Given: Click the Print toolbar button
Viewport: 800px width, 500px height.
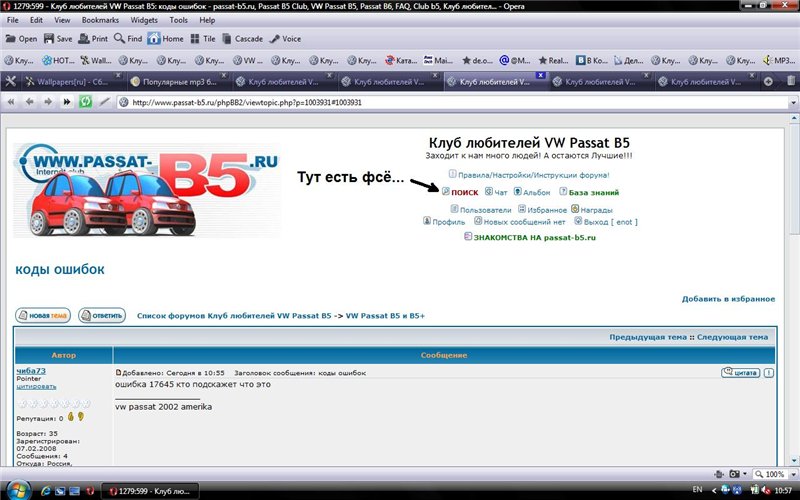Looking at the screenshot, I should [x=93, y=39].
